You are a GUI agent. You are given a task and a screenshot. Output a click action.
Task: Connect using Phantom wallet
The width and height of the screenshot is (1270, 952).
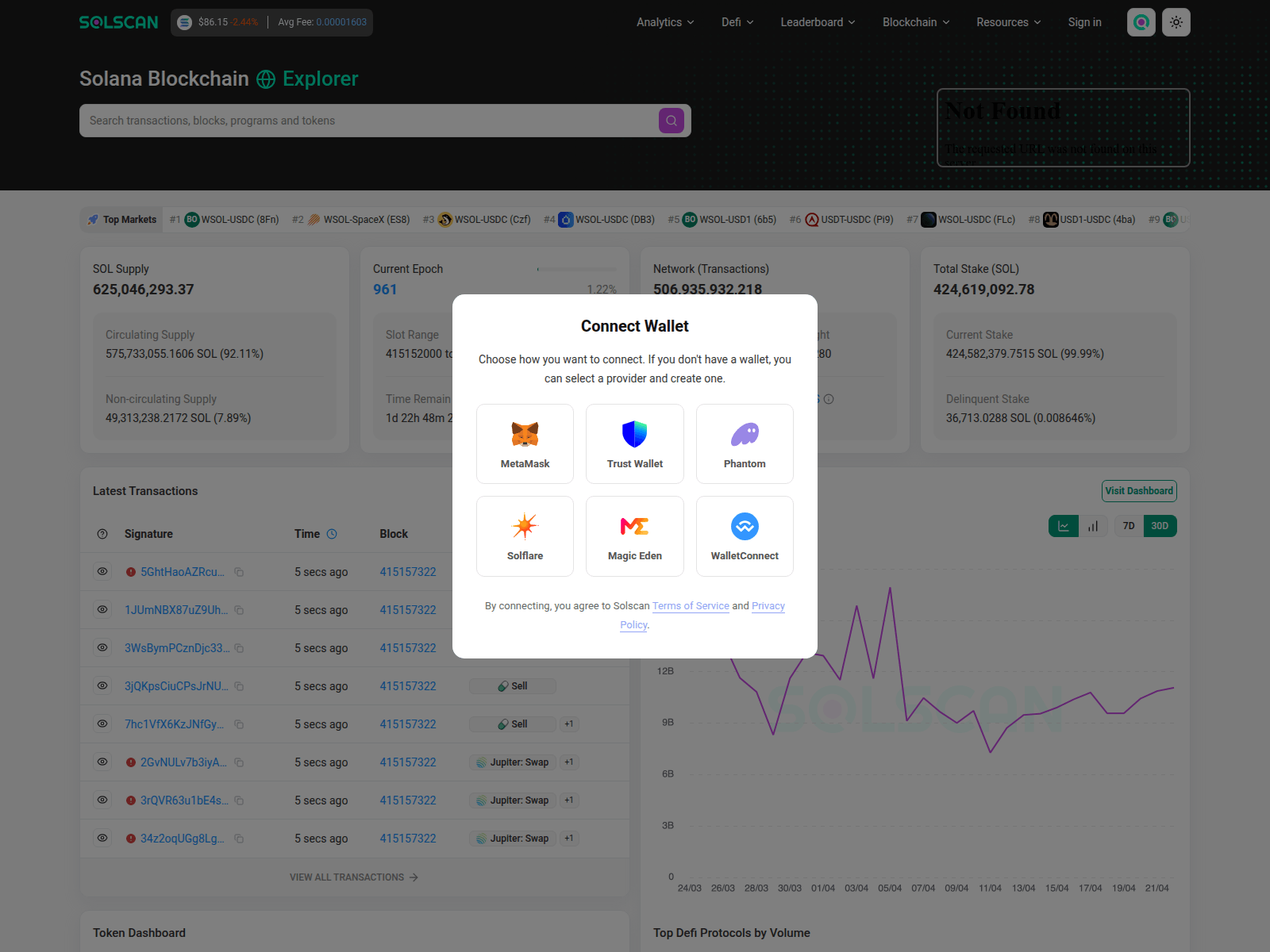click(745, 443)
